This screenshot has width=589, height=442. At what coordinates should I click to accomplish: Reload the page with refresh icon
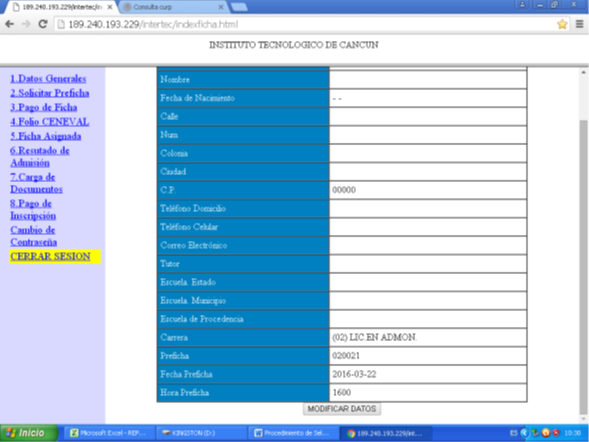(x=43, y=24)
